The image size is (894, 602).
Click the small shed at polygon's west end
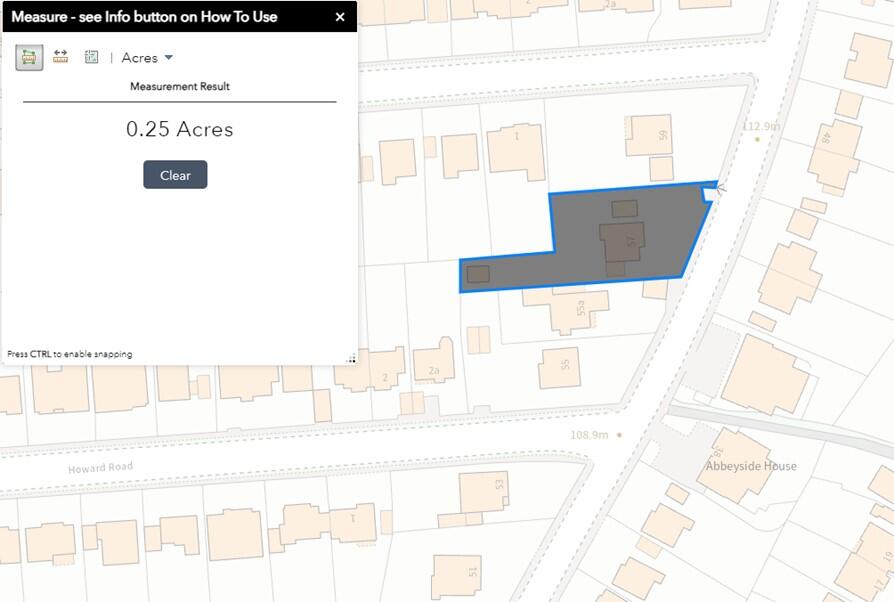(x=478, y=274)
